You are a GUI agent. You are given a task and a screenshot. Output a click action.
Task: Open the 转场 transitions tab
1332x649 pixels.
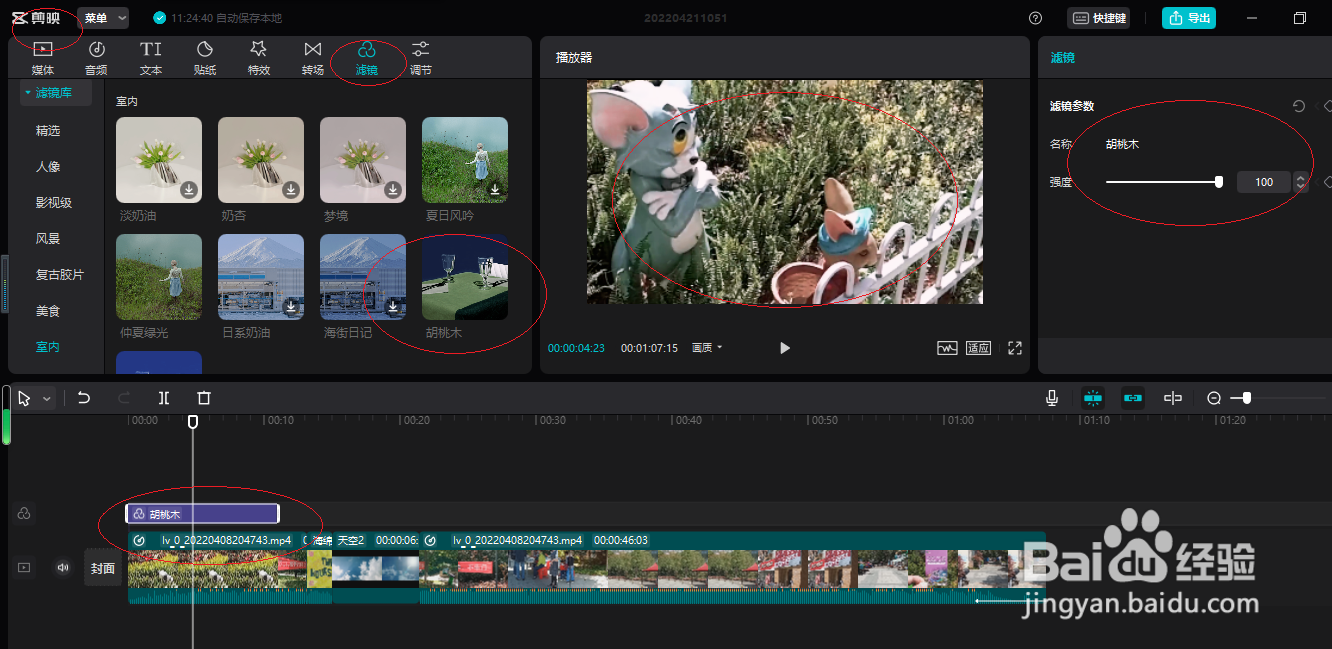[x=313, y=58]
